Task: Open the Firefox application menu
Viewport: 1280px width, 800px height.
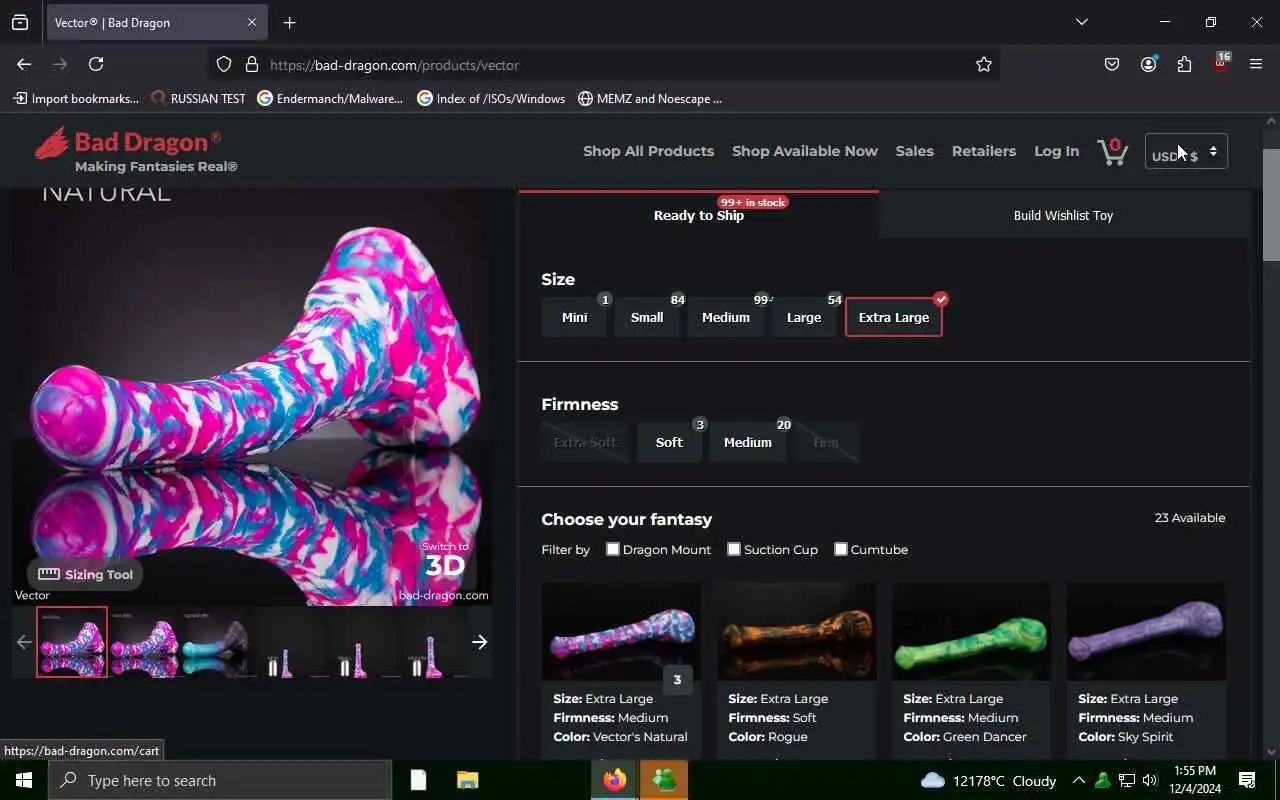Action: pyautogui.click(x=1256, y=64)
